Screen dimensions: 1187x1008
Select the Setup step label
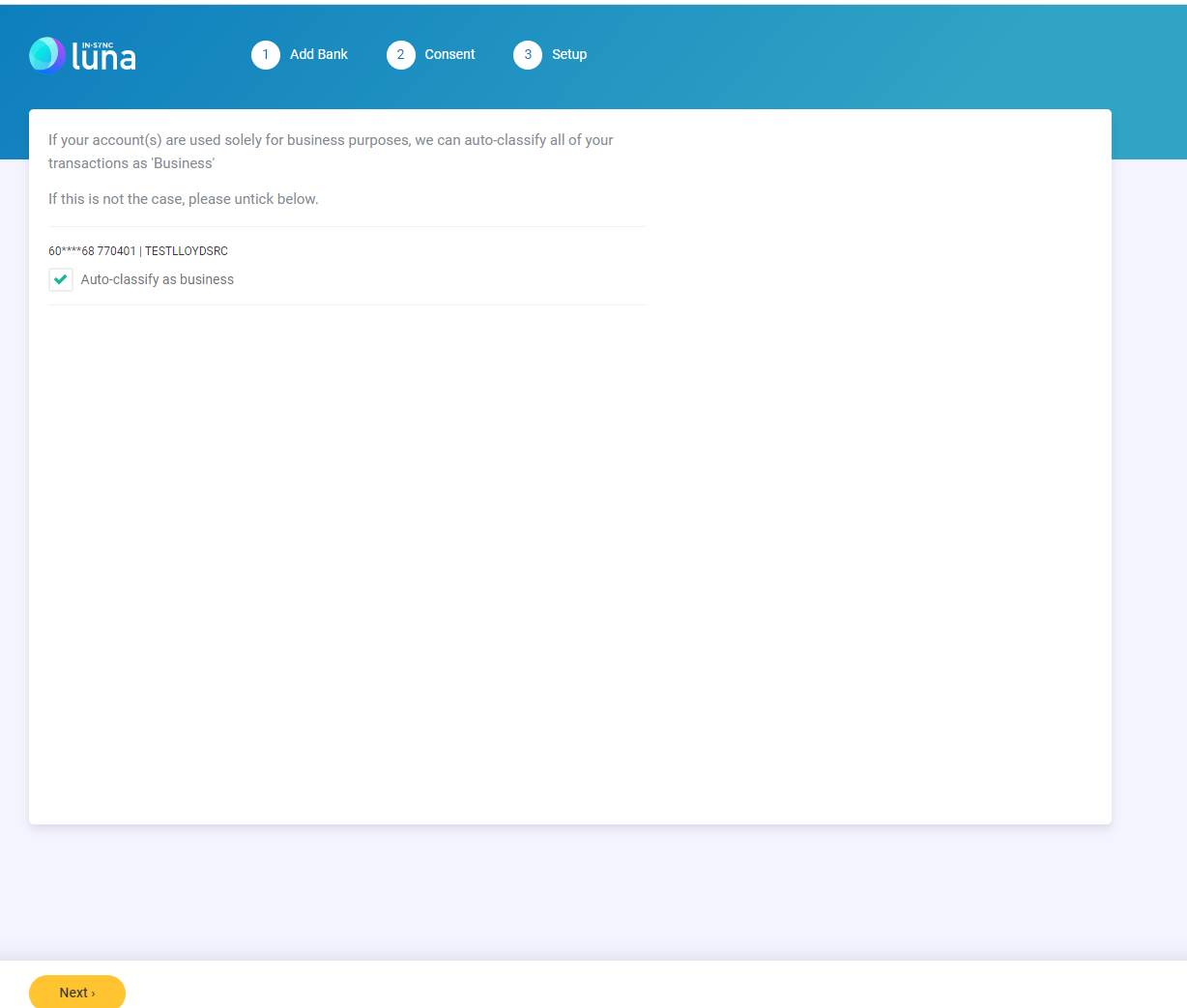[x=569, y=55]
